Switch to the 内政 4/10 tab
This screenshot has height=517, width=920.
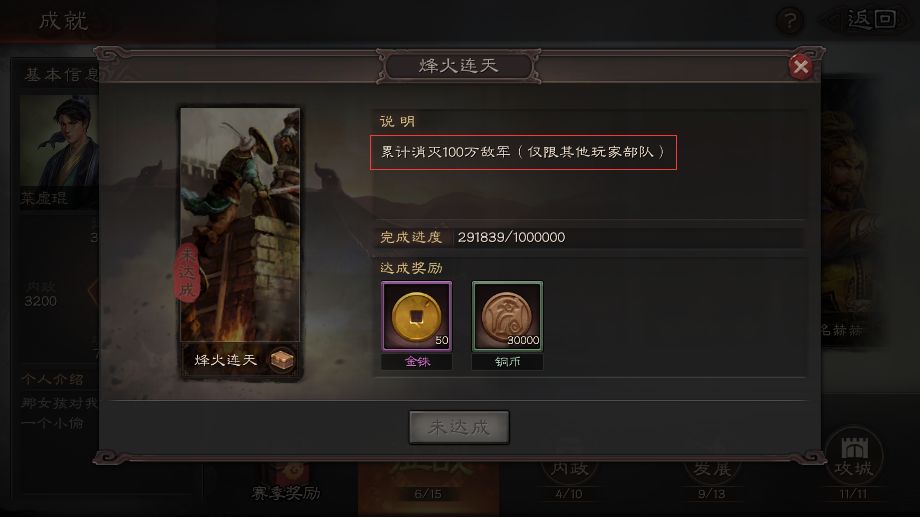pyautogui.click(x=569, y=480)
